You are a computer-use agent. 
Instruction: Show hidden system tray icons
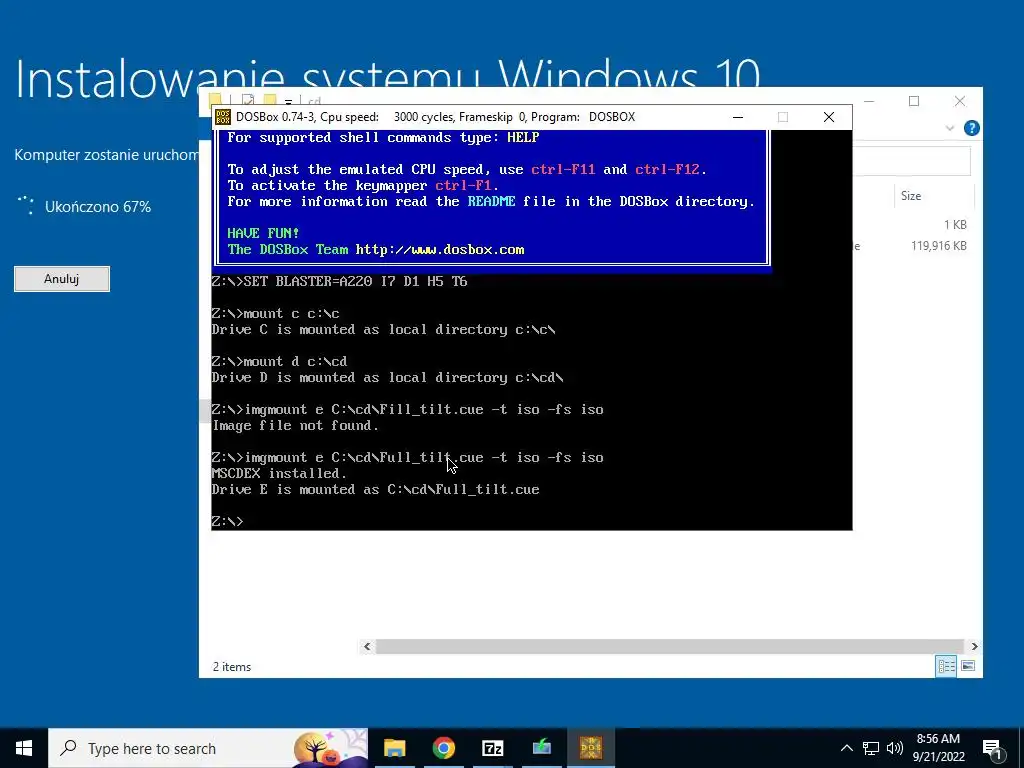(846, 748)
